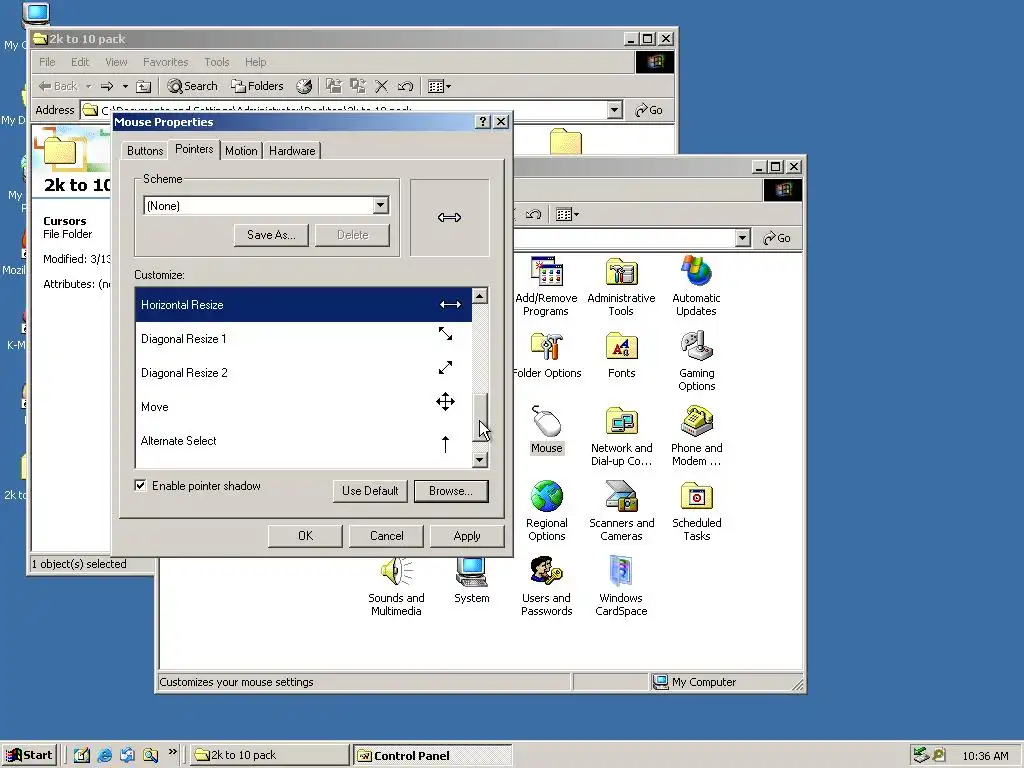Click the Start button
1024x768 pixels.
point(29,755)
